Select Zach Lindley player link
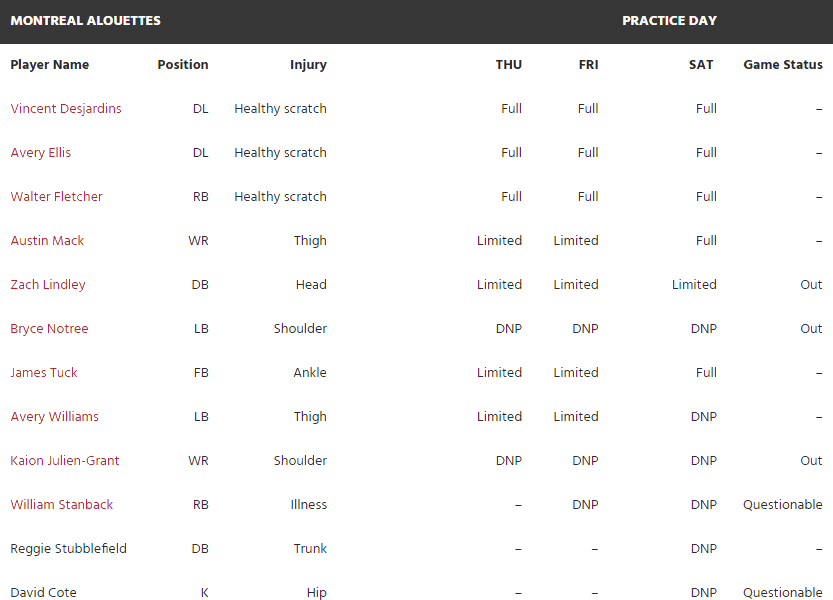 click(x=48, y=285)
